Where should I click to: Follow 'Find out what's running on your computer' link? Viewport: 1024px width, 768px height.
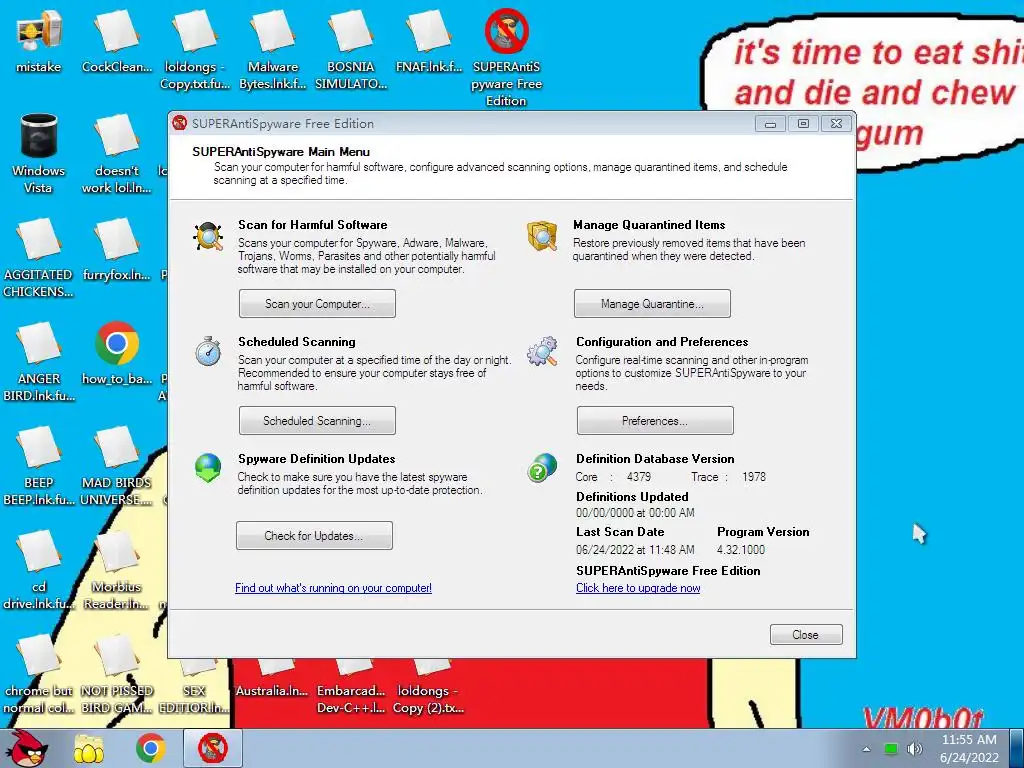coord(333,588)
